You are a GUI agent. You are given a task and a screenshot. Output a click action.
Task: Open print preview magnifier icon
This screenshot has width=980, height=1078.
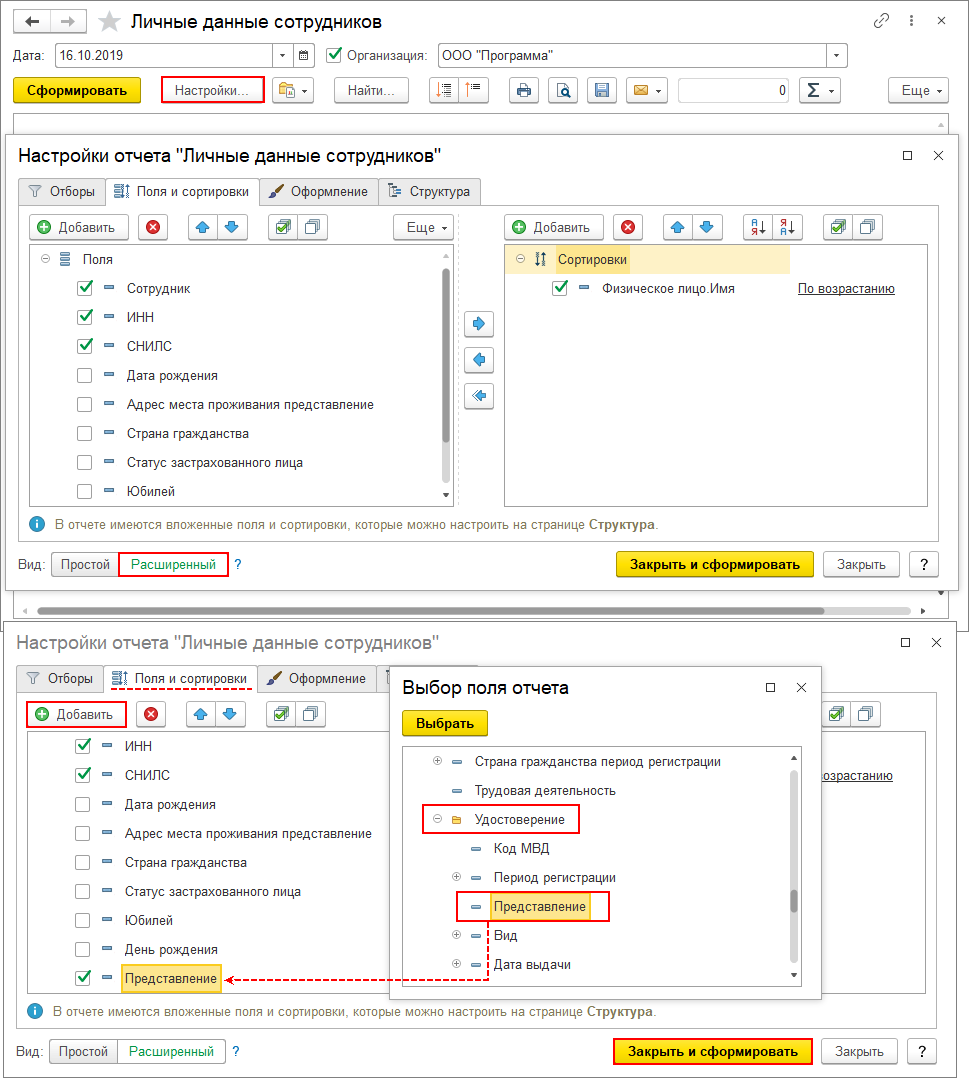(x=563, y=91)
